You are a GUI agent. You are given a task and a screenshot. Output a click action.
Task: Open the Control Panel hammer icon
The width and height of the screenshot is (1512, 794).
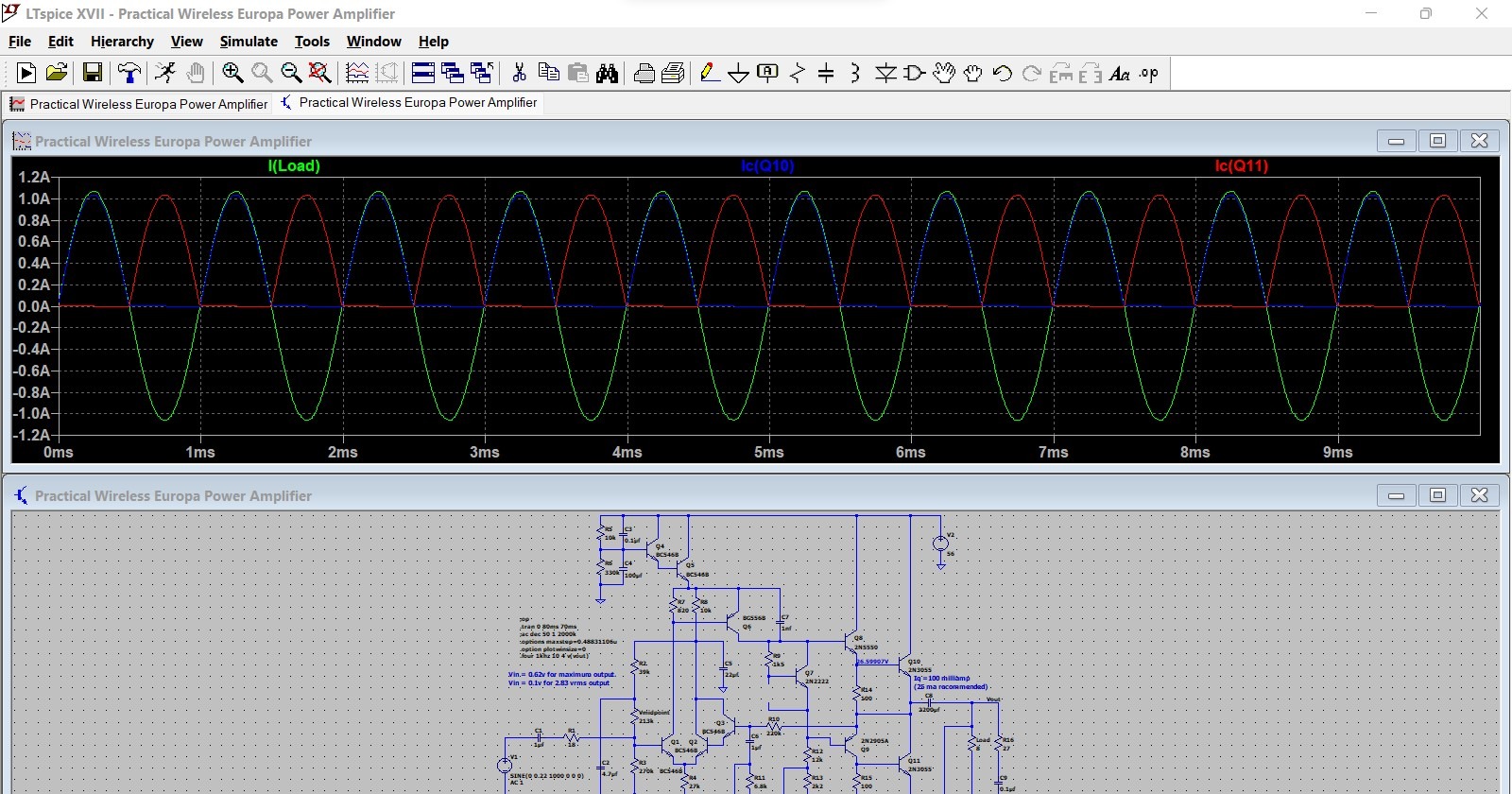pos(129,73)
